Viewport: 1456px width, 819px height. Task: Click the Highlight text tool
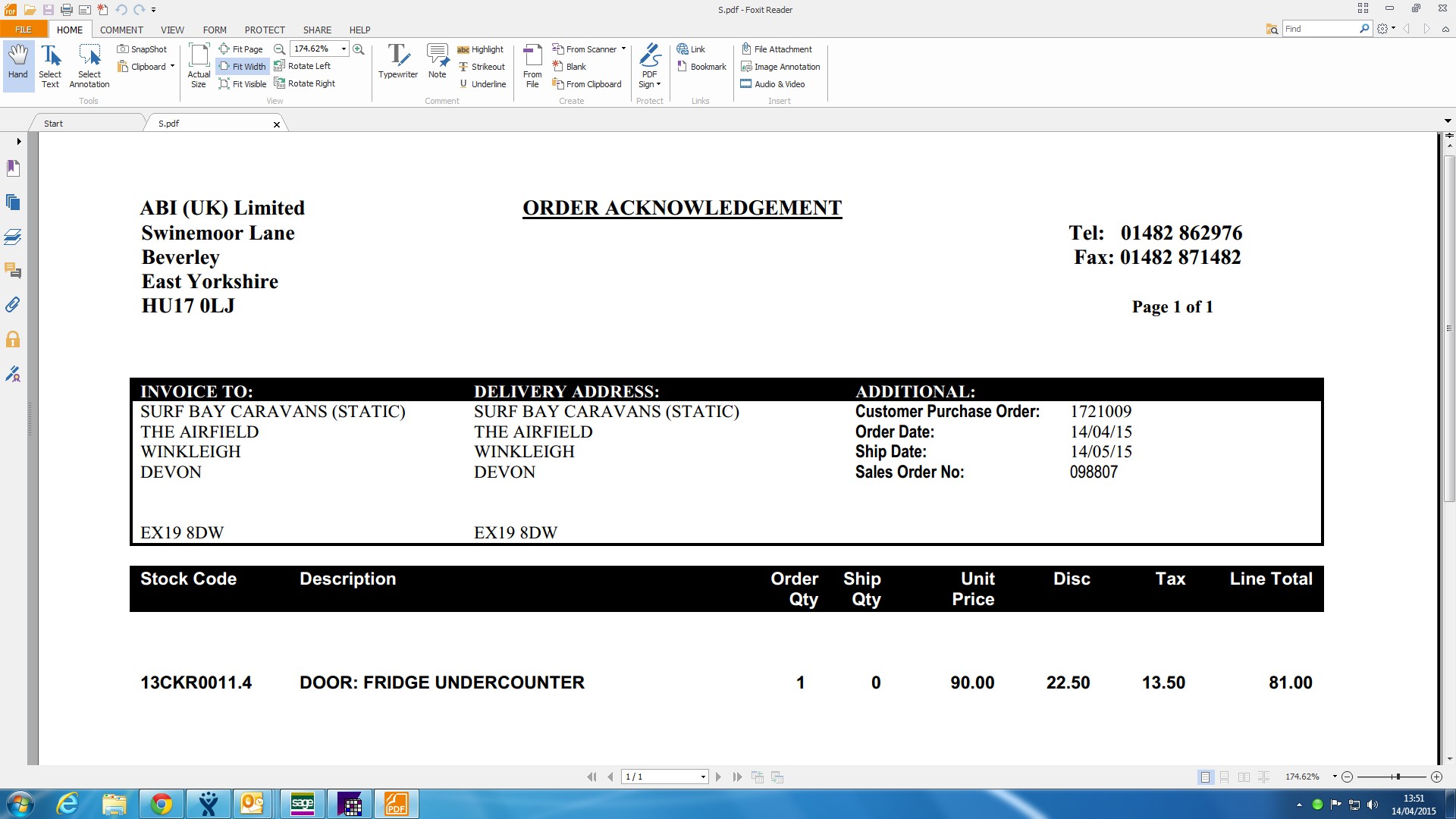coord(480,49)
